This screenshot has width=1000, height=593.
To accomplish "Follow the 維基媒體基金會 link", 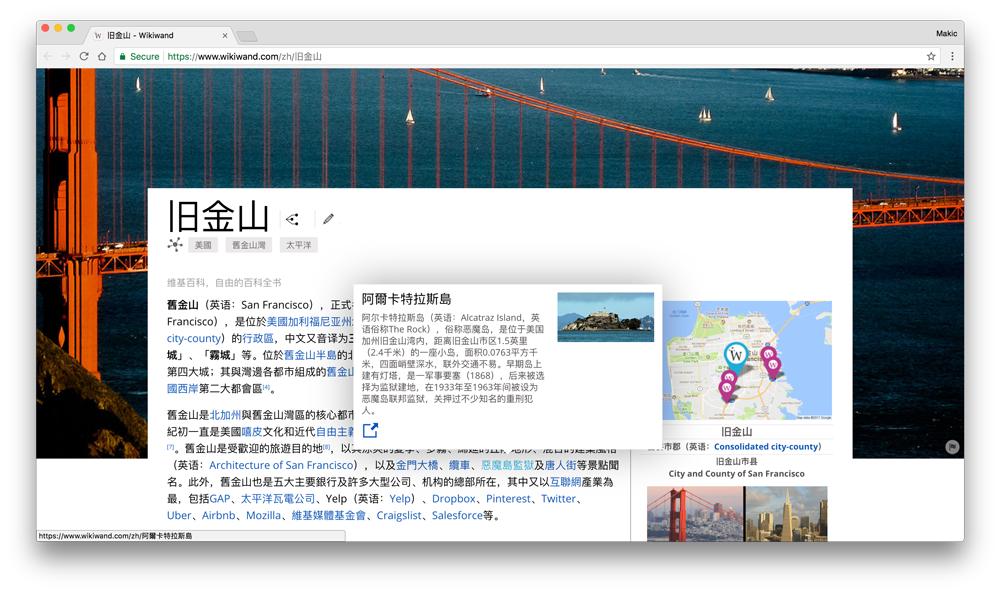I will coord(328,515).
